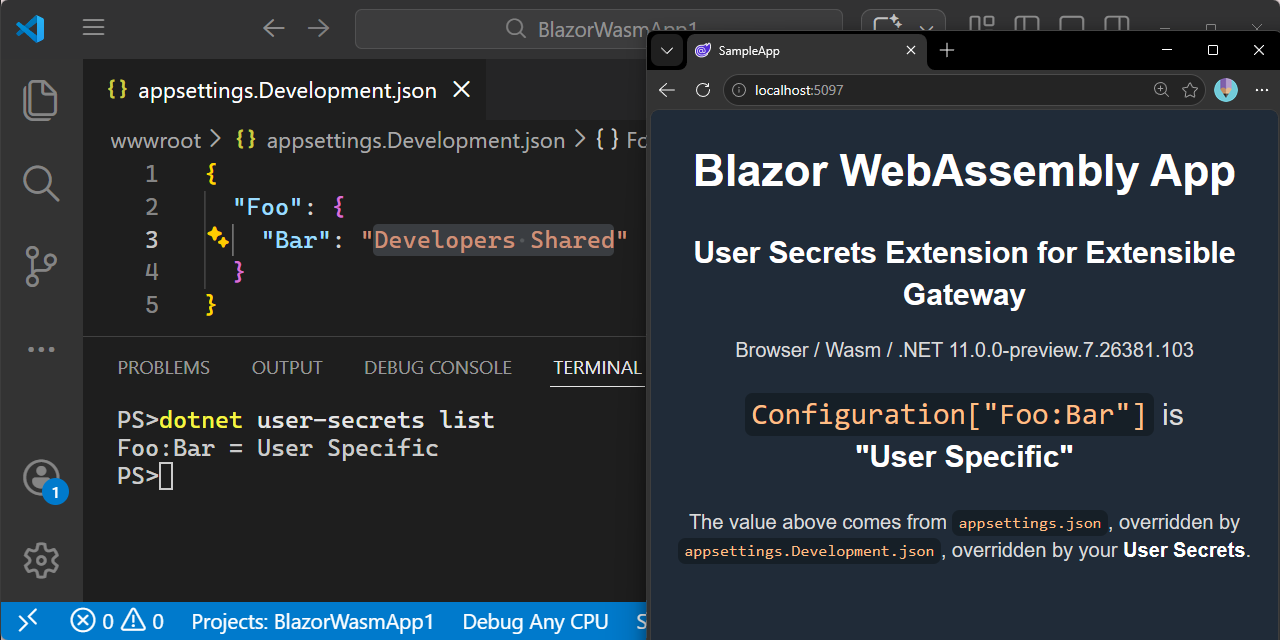1280x640 pixels.
Task: Click the browser back arrow
Action: click(667, 90)
